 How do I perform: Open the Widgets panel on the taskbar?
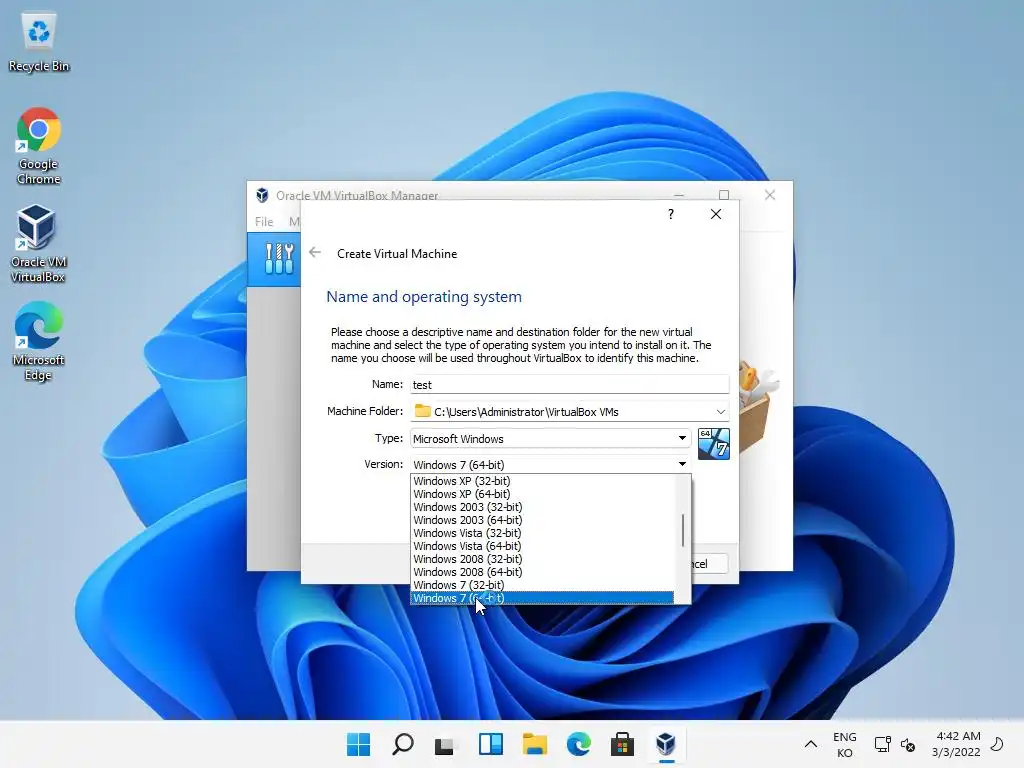coord(490,744)
